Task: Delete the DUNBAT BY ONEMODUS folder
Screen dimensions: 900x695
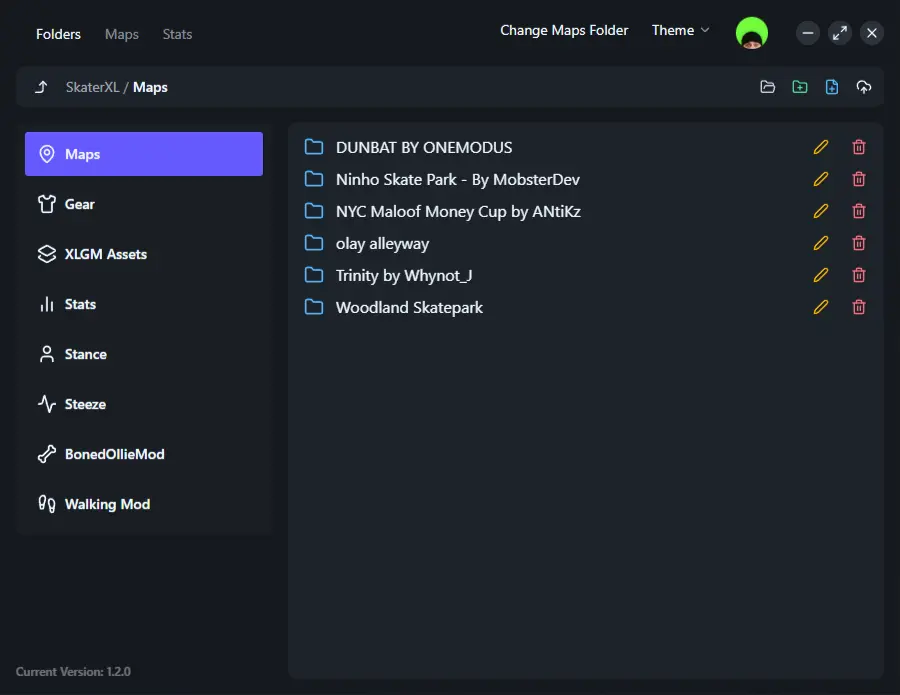Action: [x=859, y=147]
